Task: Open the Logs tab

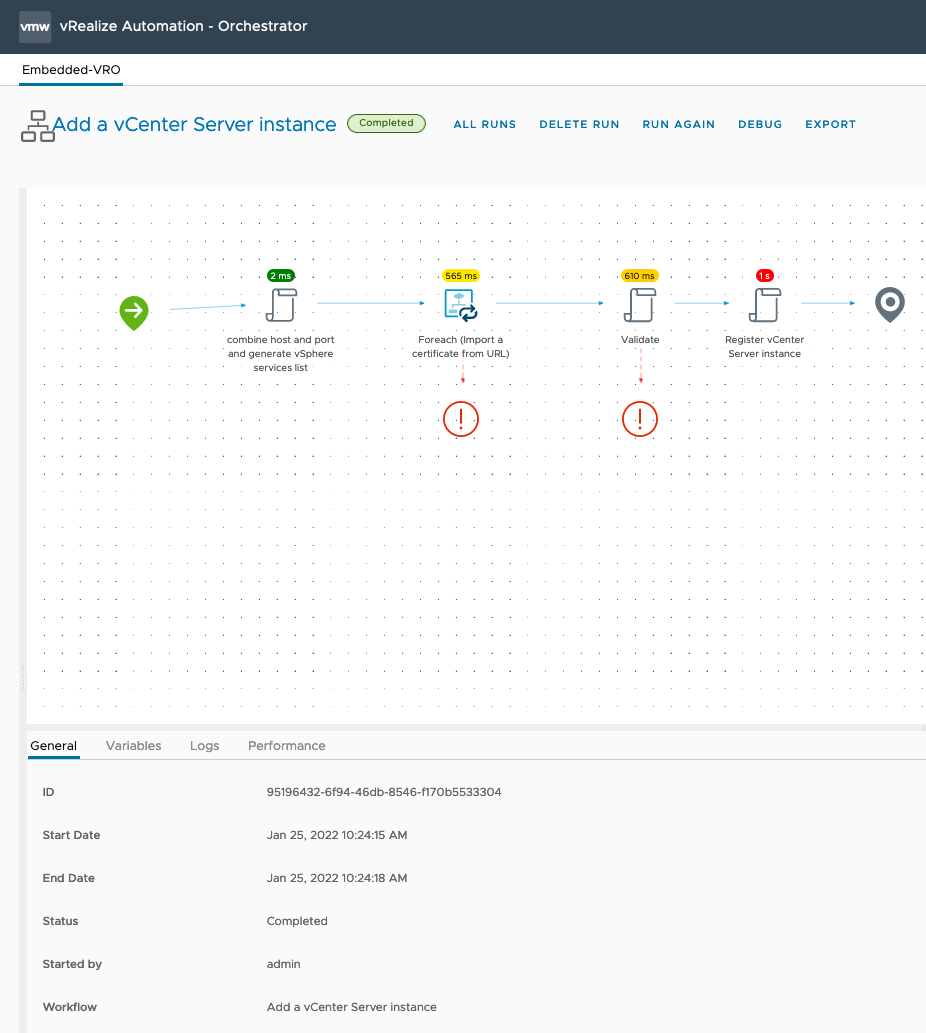Action: (x=204, y=746)
